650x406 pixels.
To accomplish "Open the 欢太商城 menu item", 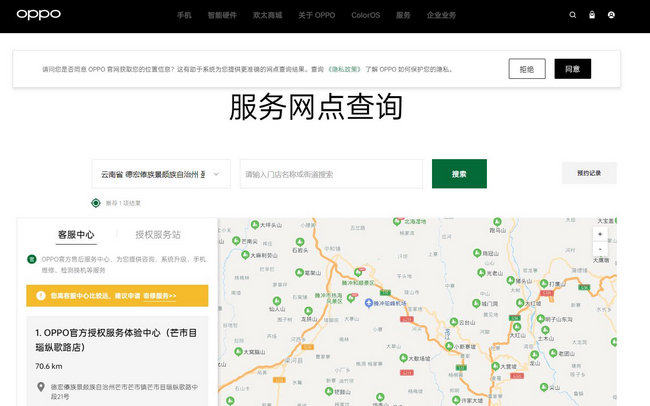I will click(x=267, y=15).
